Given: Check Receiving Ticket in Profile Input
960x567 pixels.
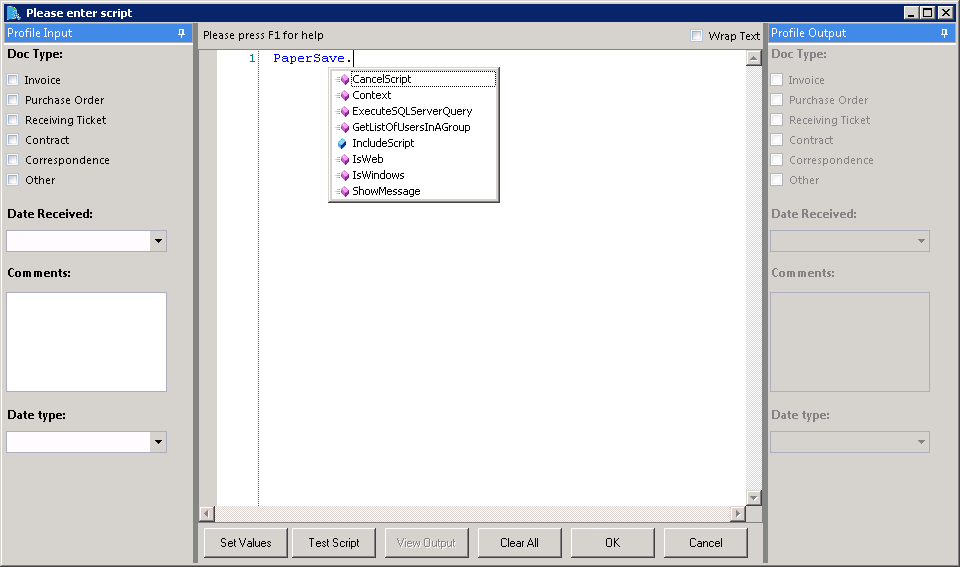Looking at the screenshot, I should [13, 119].
